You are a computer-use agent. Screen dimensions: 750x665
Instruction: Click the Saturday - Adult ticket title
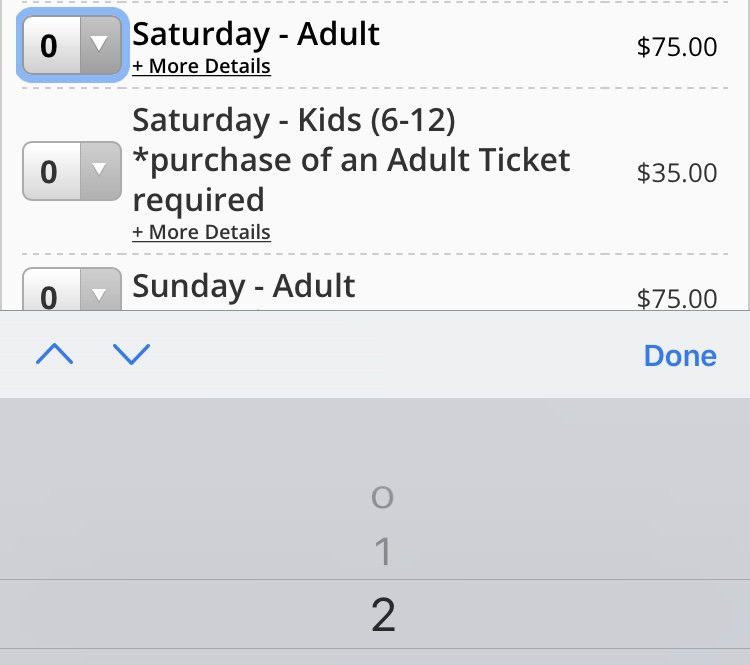pos(256,34)
